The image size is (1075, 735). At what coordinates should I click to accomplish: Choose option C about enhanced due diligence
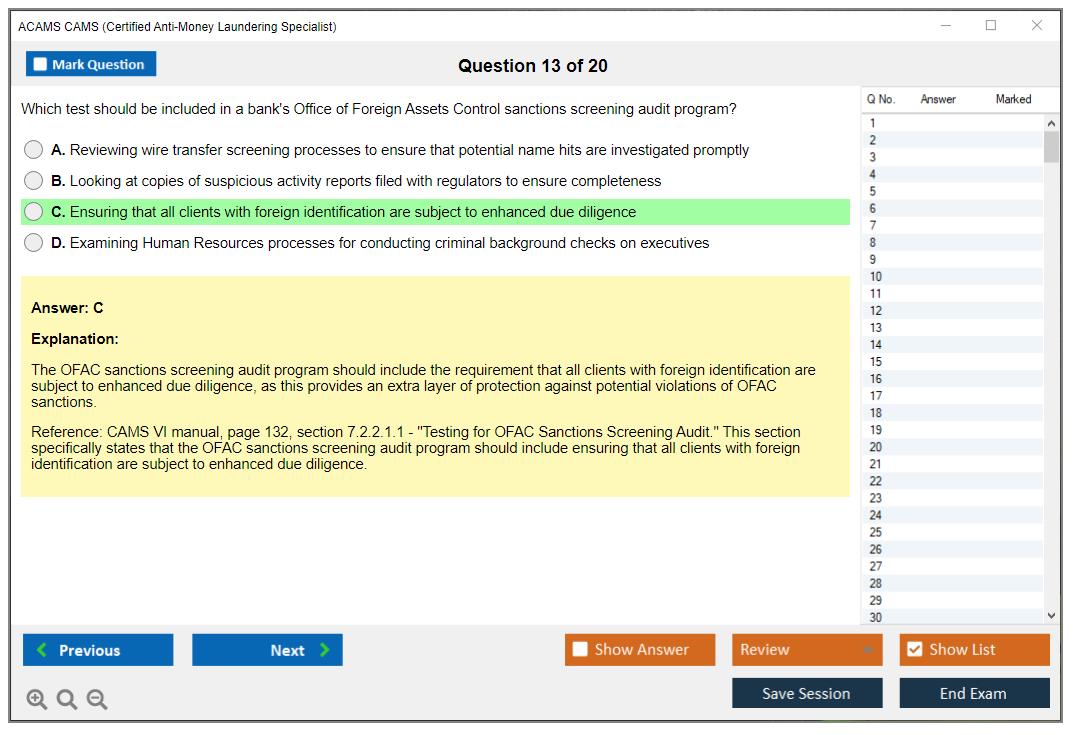[34, 212]
